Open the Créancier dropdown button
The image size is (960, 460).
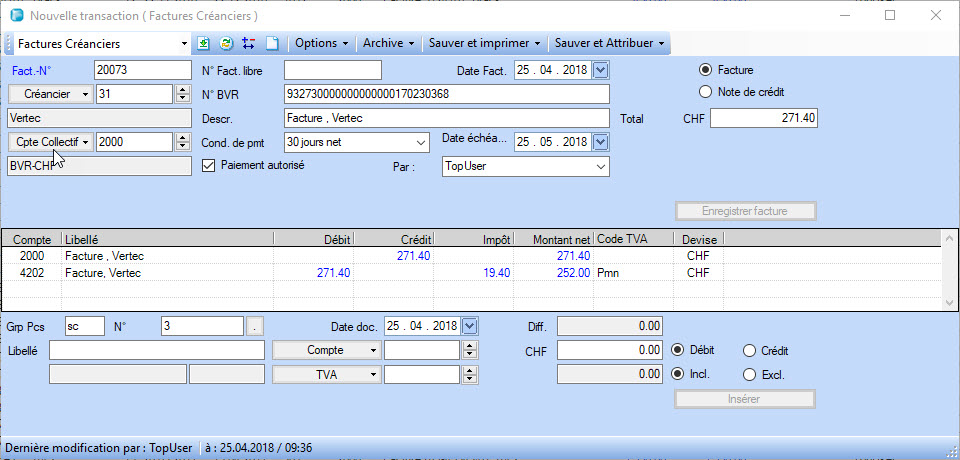[x=50, y=94]
